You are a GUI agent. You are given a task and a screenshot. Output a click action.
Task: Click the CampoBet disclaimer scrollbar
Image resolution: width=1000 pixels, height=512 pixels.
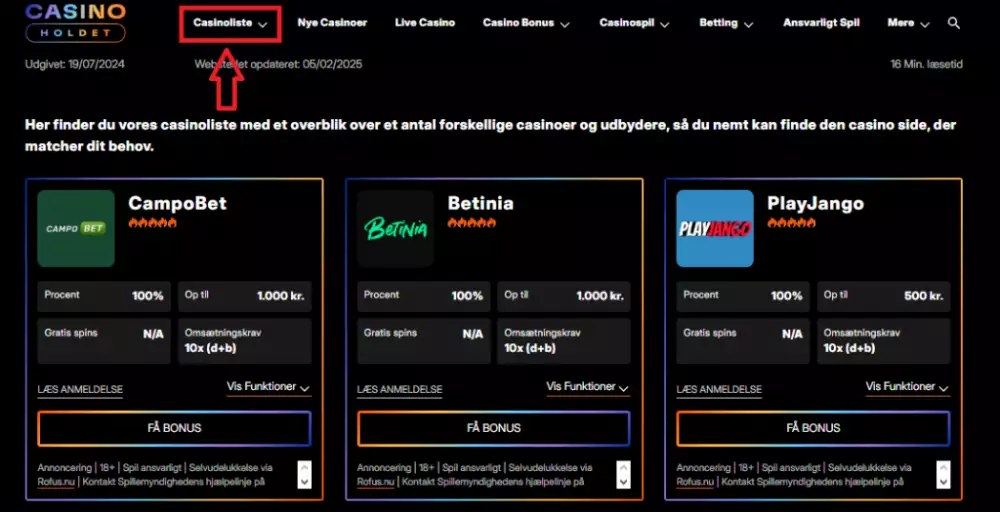[304, 474]
